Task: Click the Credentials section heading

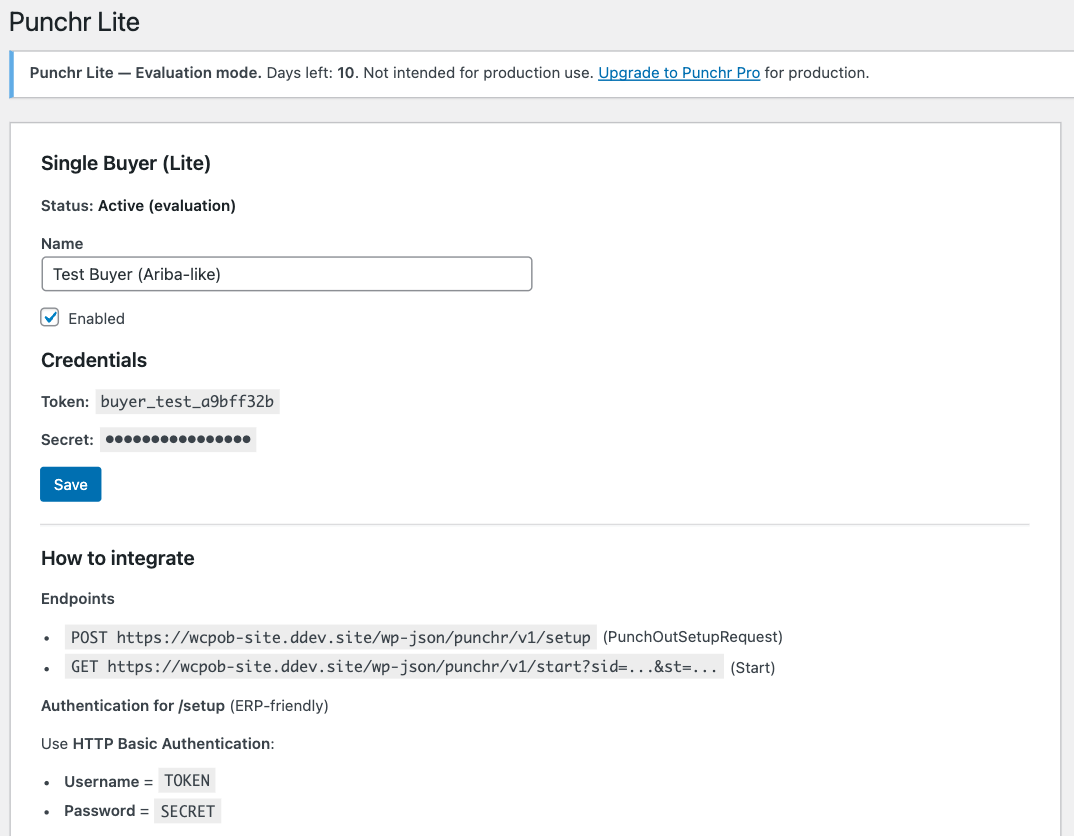Action: 94,361
